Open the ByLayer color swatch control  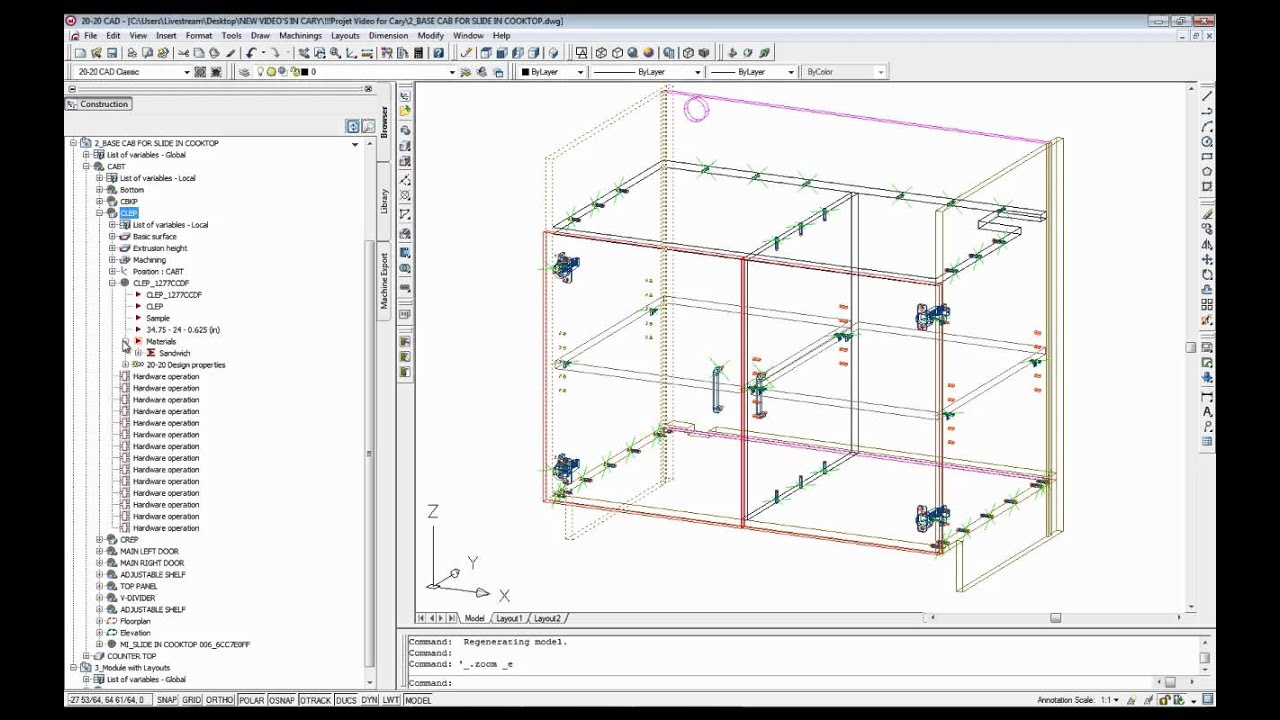[x=552, y=72]
